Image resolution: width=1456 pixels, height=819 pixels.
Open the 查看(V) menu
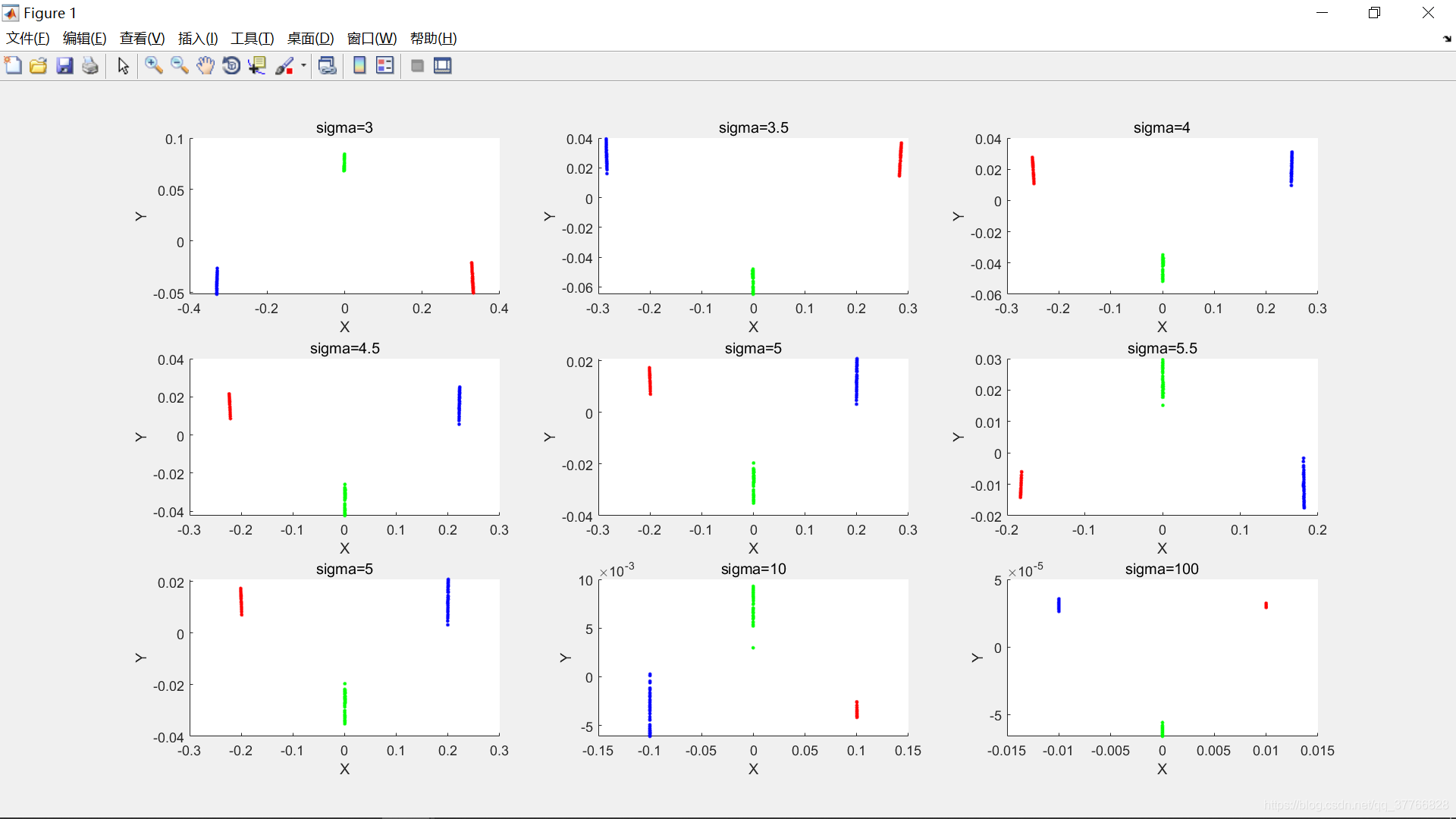[x=143, y=39]
